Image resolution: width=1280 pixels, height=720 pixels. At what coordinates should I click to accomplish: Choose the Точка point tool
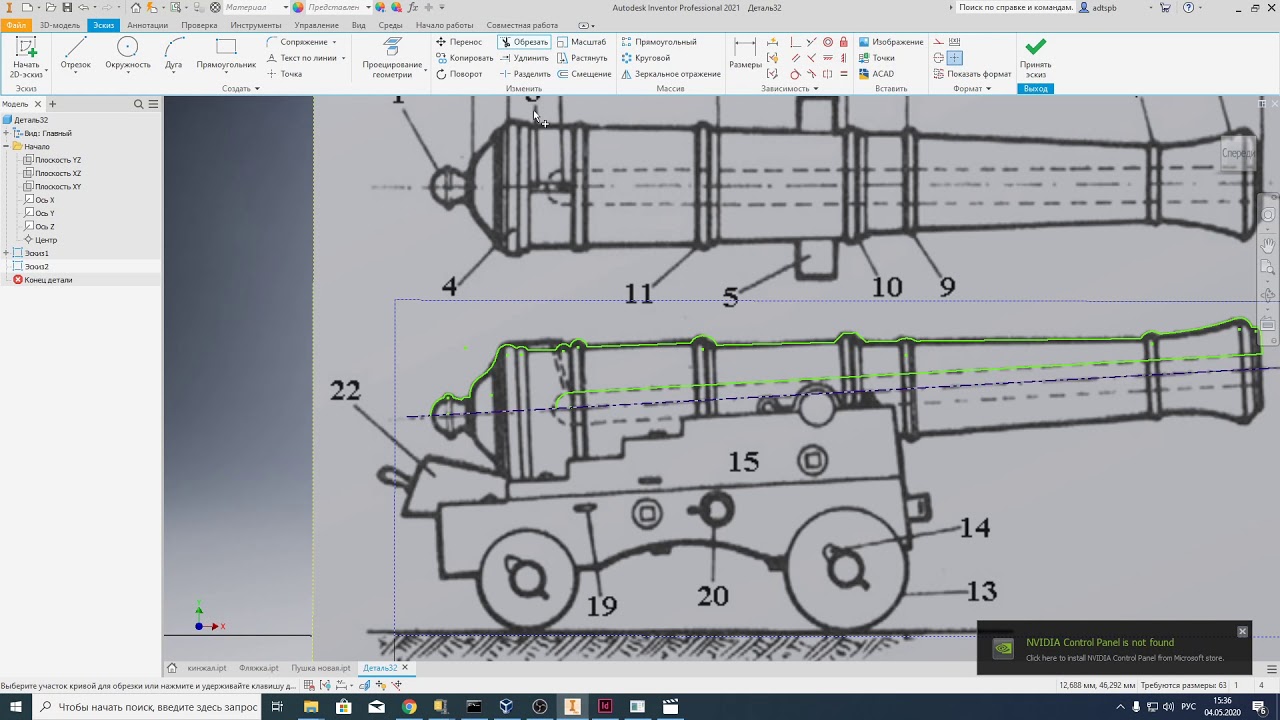pos(284,74)
